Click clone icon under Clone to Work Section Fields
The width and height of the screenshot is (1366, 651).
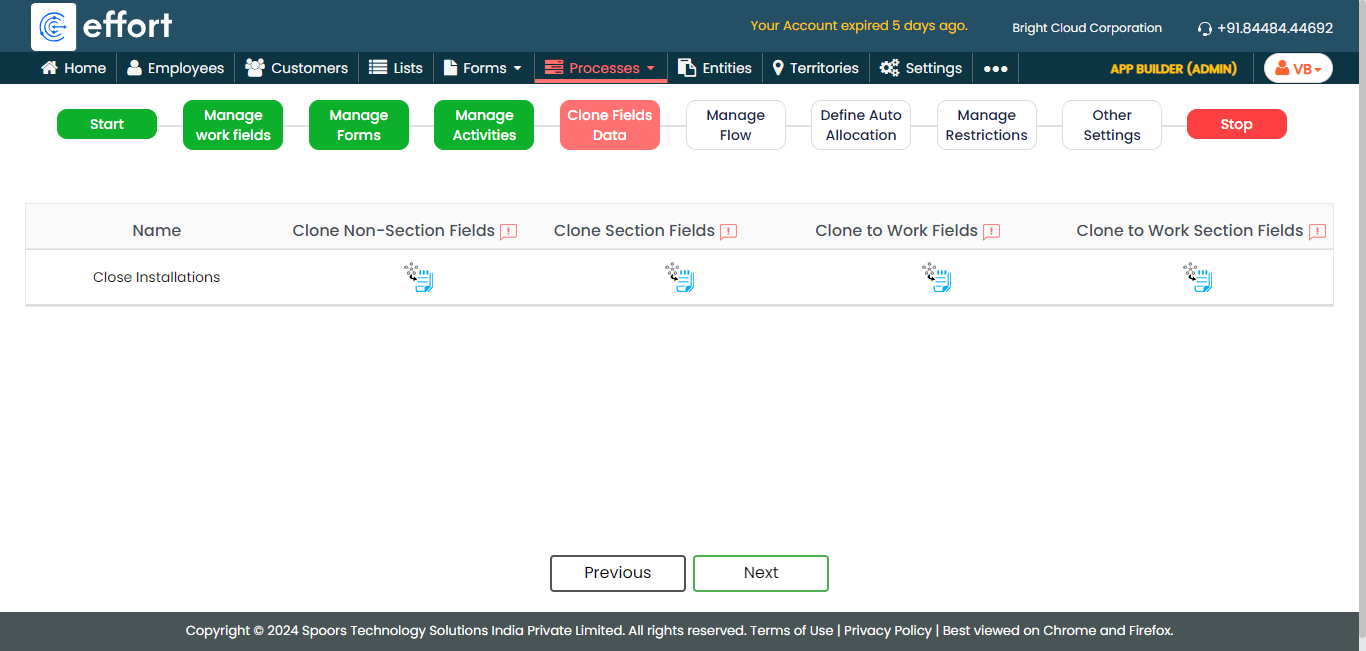(1197, 278)
